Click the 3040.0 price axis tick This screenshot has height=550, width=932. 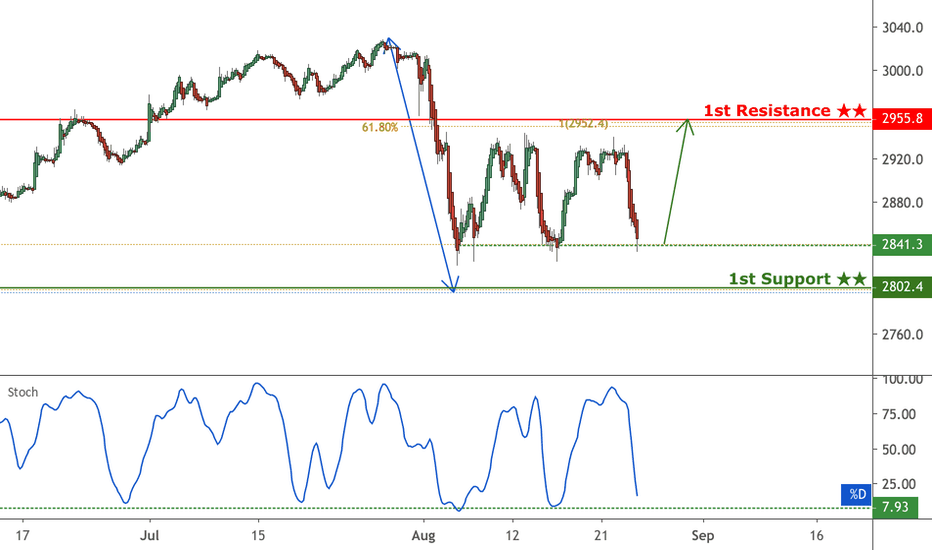click(x=902, y=27)
